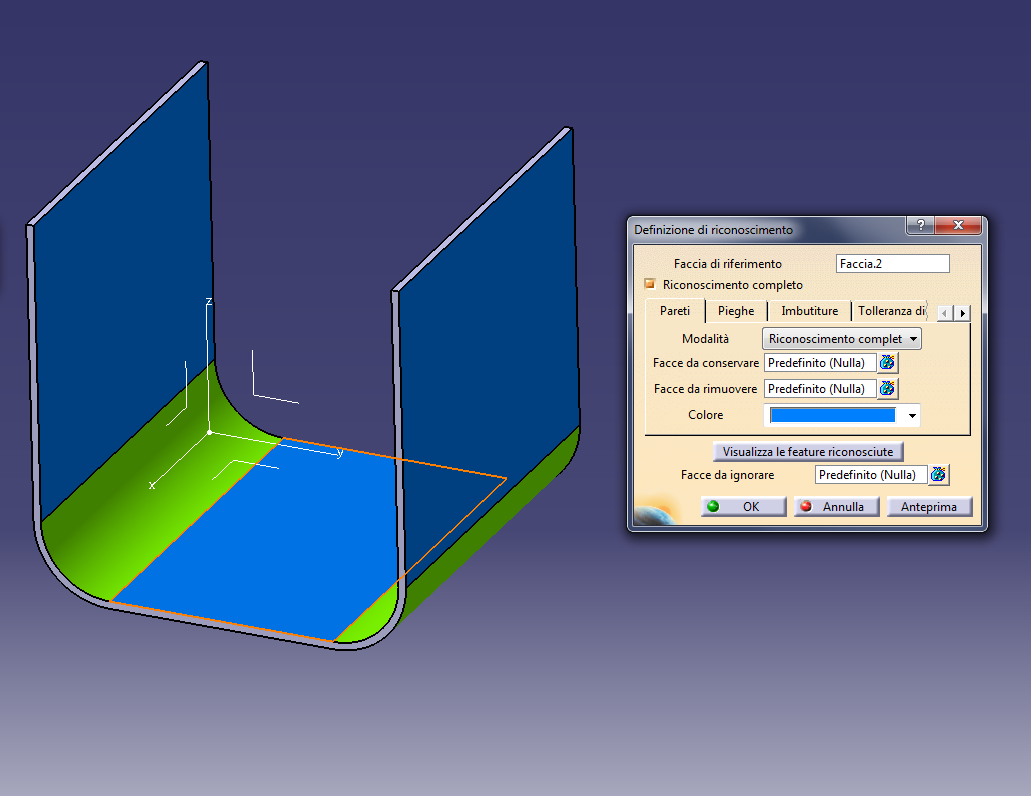This screenshot has width=1031, height=796.
Task: Confirm the dialog with OK
Action: [x=743, y=506]
